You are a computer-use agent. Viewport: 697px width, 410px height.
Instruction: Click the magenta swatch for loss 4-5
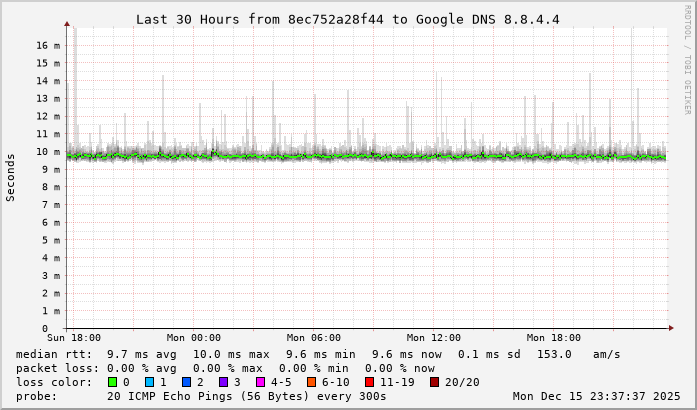[260, 382]
